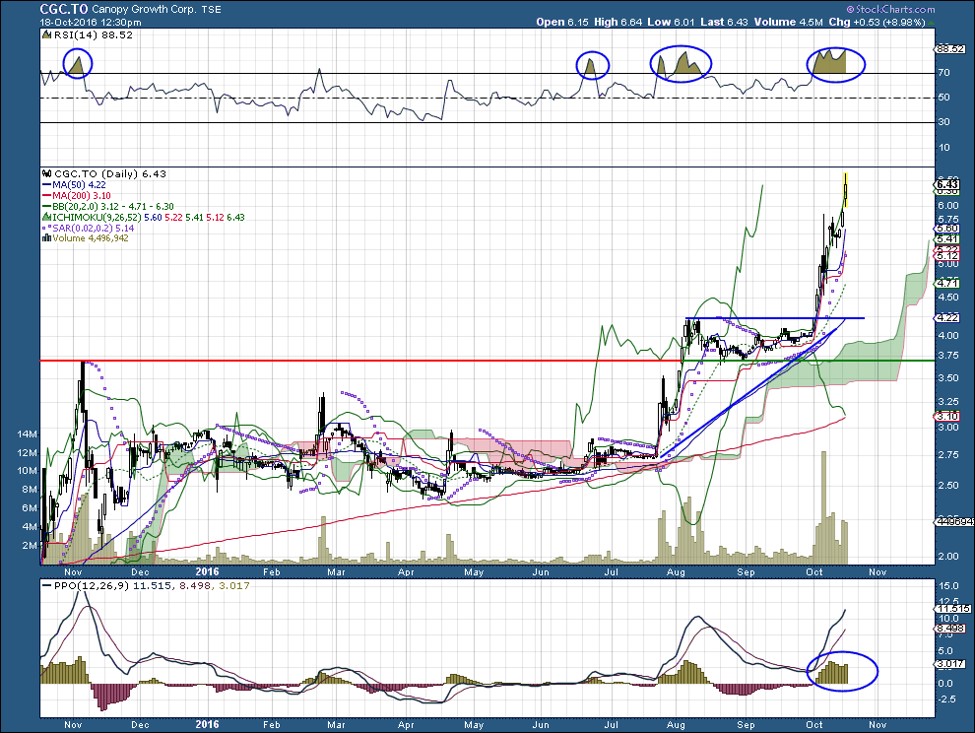Open the StockCharts.com copyright link
975x733 pixels.
point(890,9)
